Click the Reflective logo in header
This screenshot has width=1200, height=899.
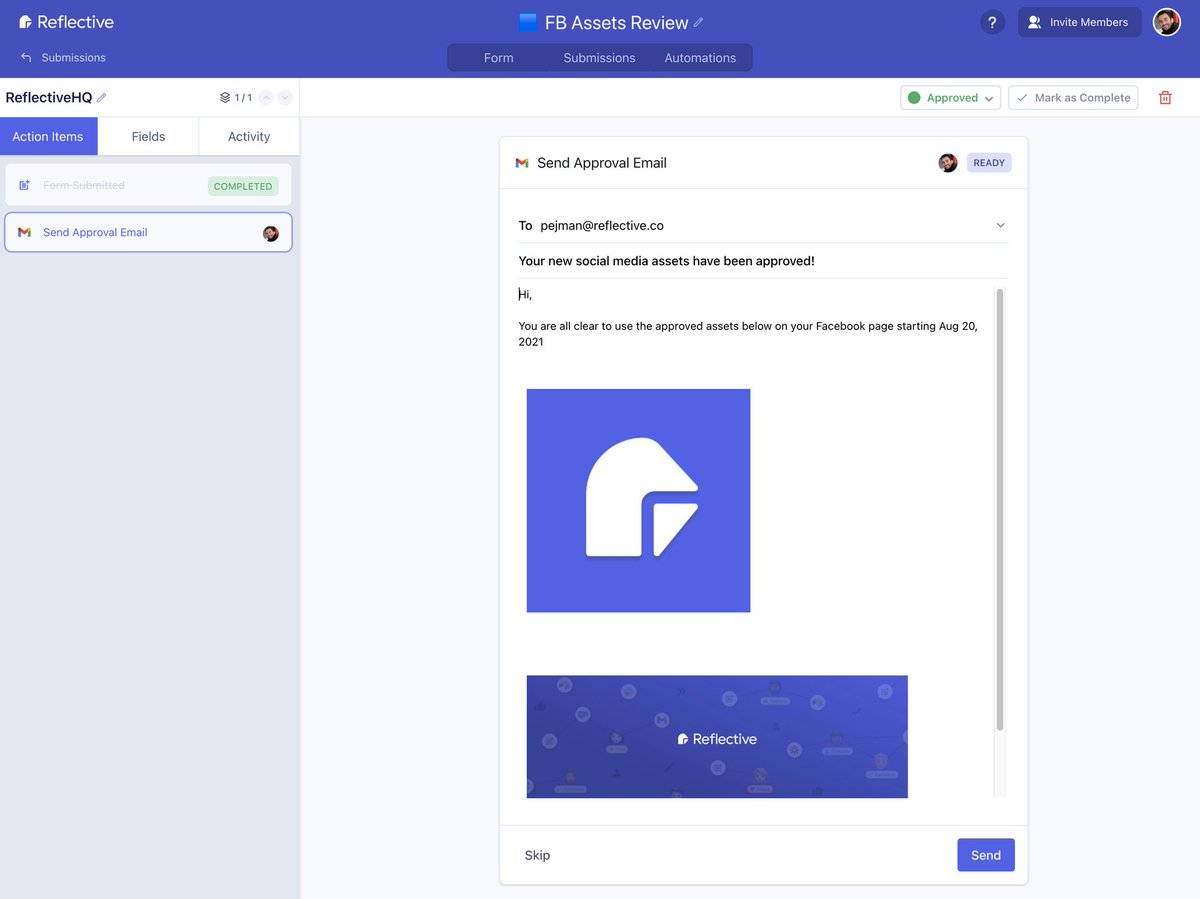pyautogui.click(x=66, y=22)
